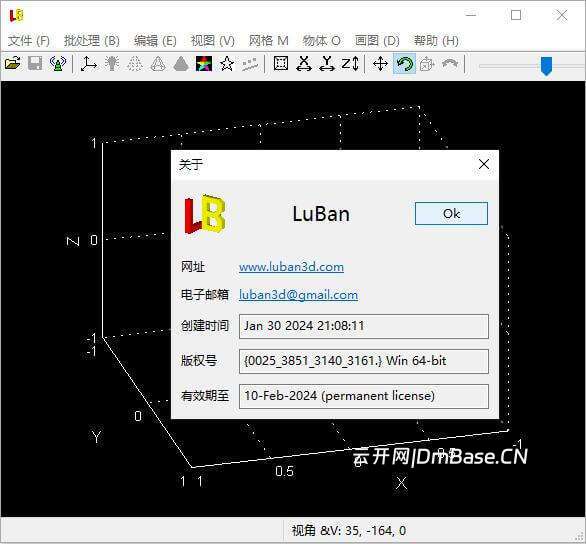586x544 pixels.
Task: Click the dotted lines icon in toolbar
Action: click(x=250, y=64)
